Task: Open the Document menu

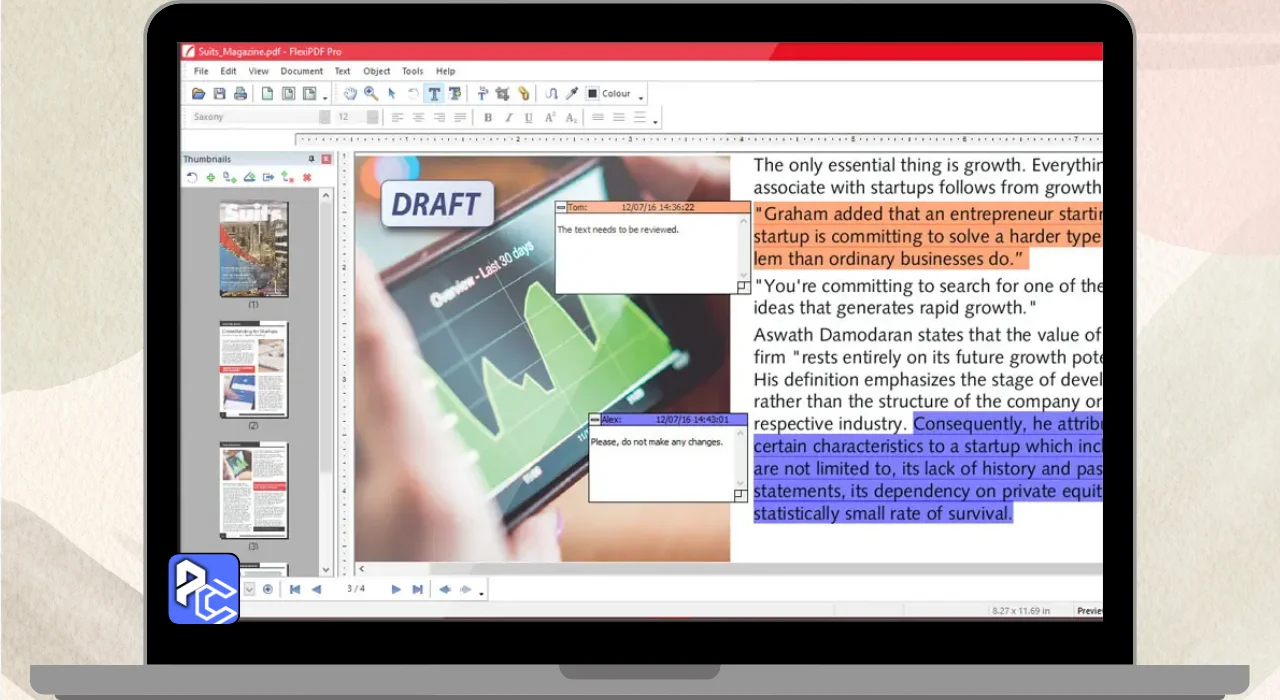Action: click(x=302, y=71)
